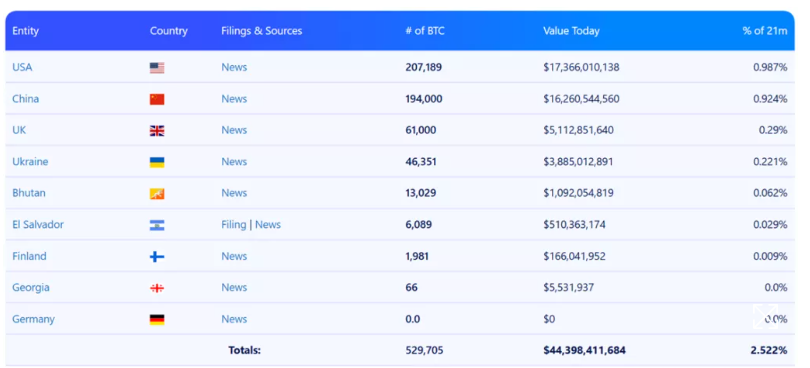Click the Germany flag icon

tap(157, 320)
